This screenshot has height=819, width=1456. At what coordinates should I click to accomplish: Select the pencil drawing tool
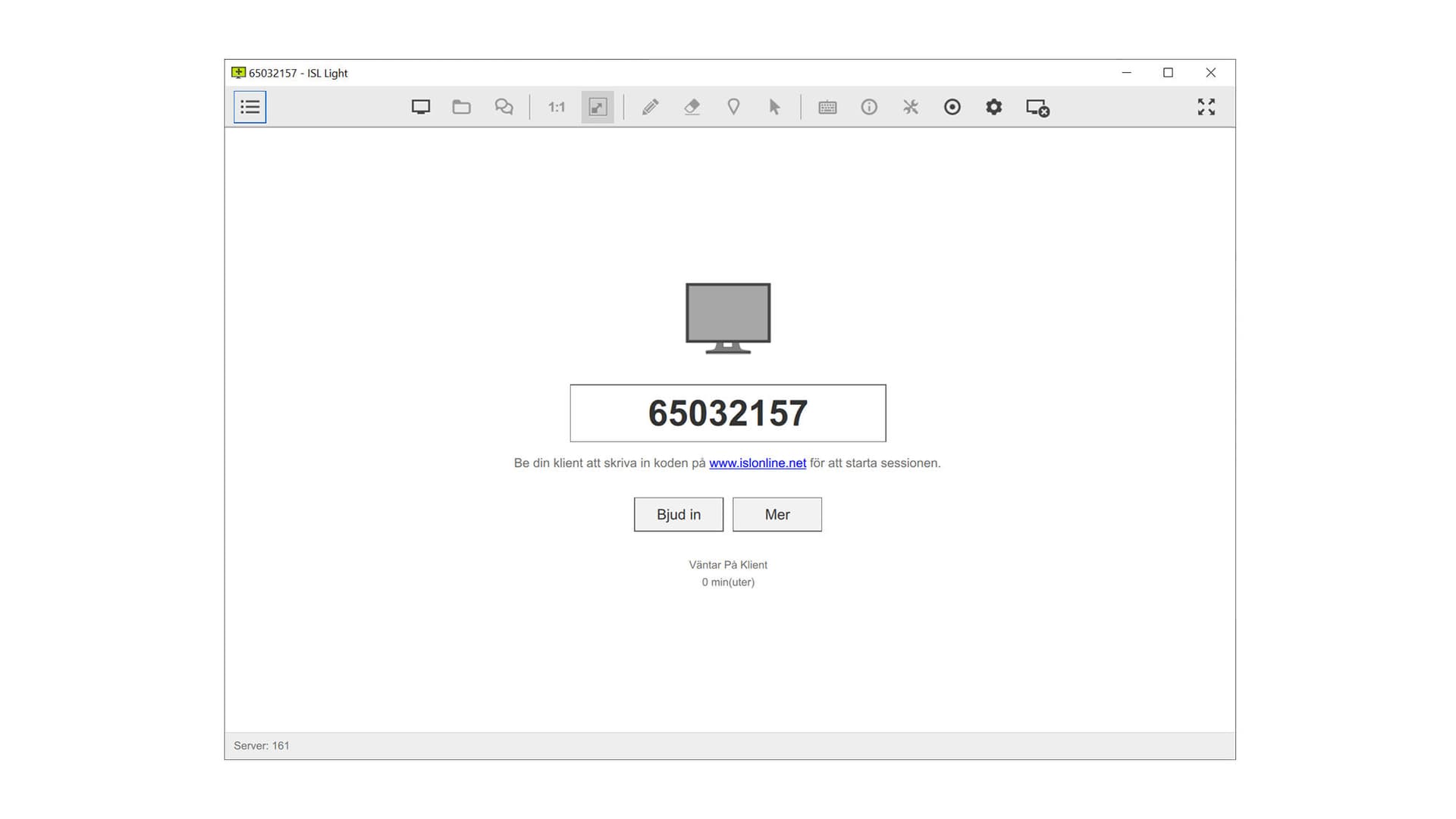click(650, 107)
